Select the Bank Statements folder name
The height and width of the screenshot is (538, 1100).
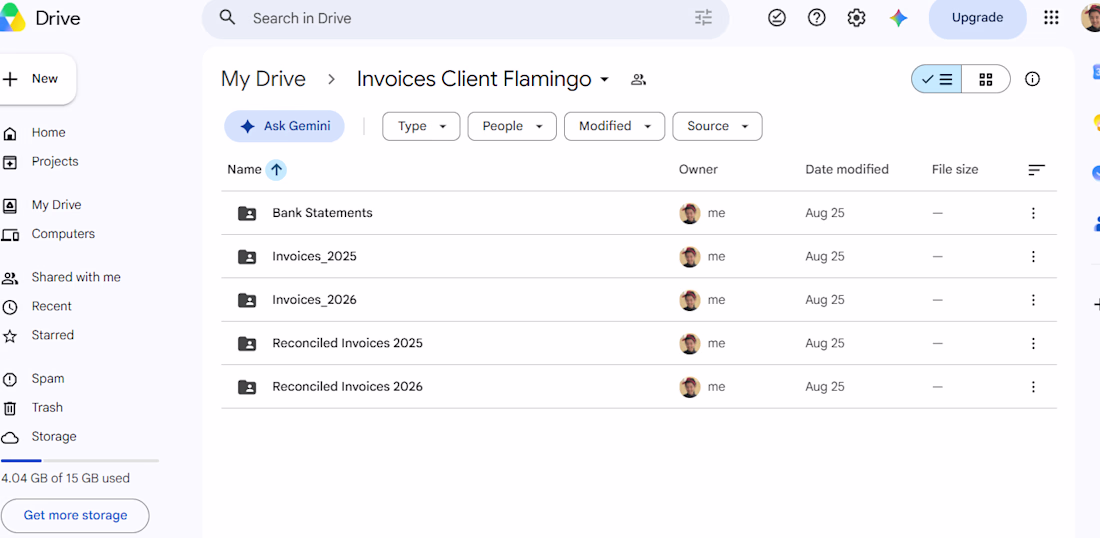pyautogui.click(x=322, y=213)
